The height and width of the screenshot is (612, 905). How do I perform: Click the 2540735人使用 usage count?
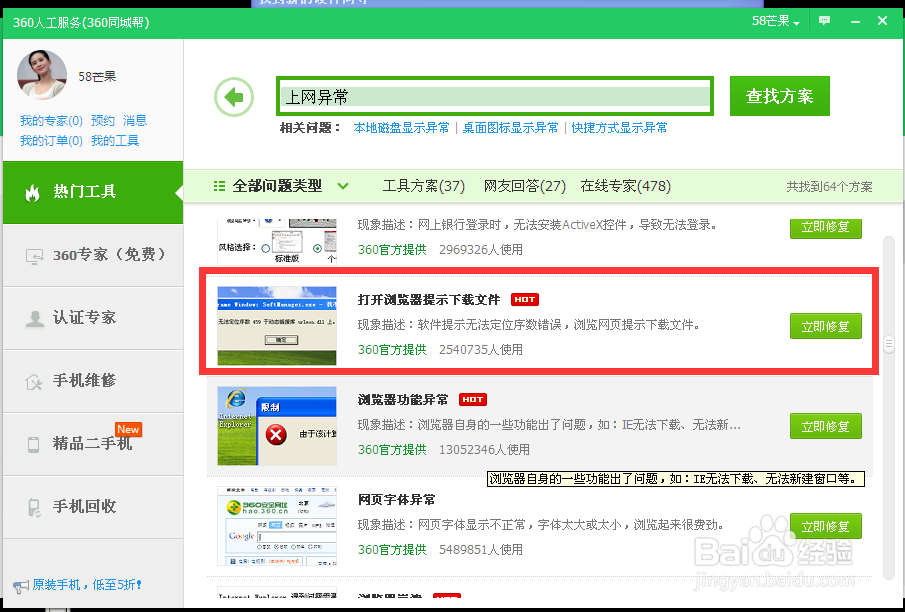point(481,349)
